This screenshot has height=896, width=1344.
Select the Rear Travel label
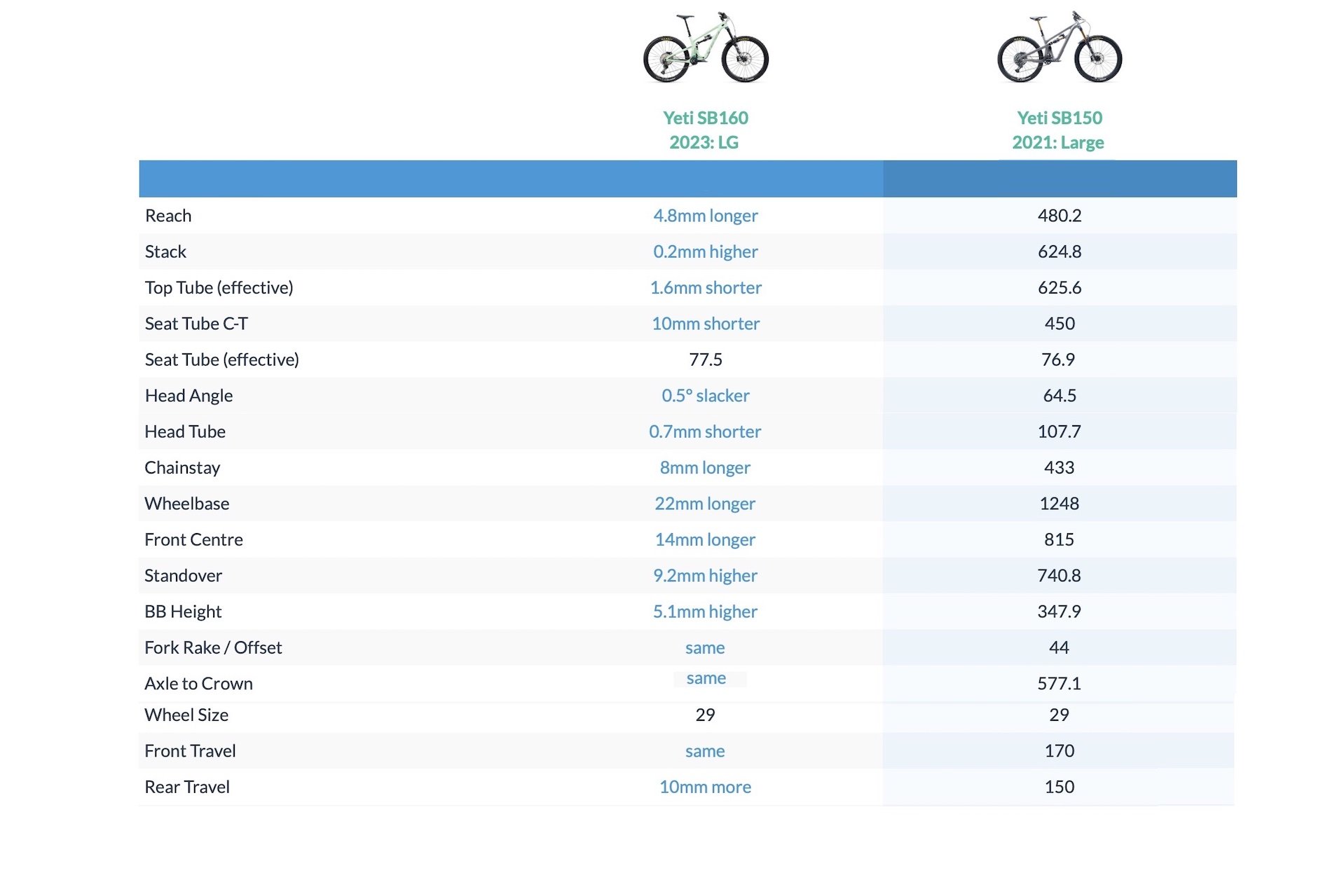(x=187, y=787)
